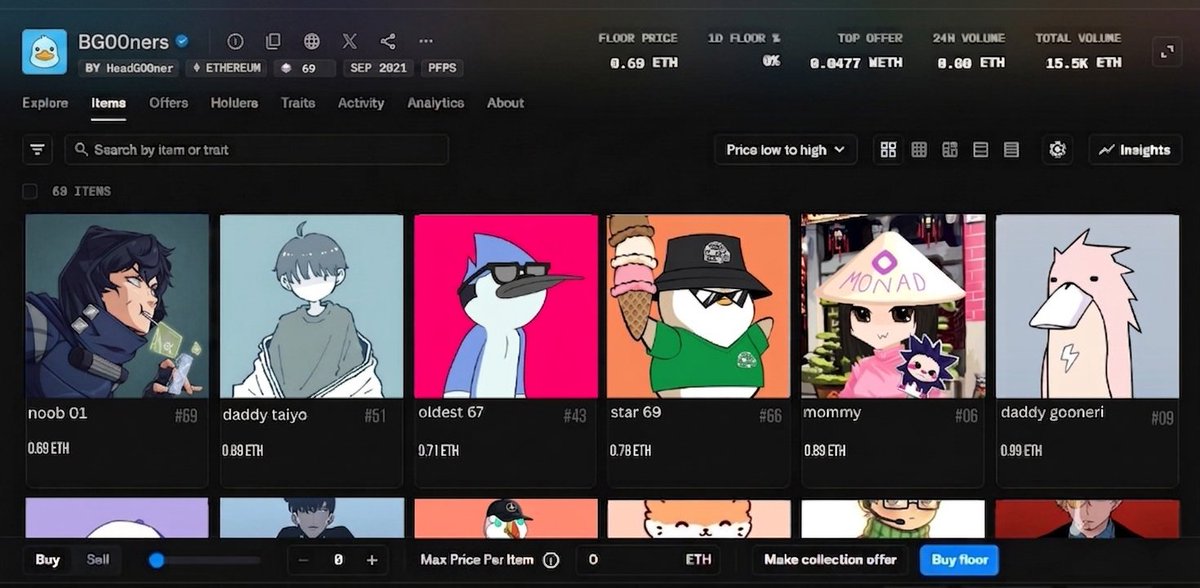
Task: Open the collection website globe icon
Action: pos(312,42)
